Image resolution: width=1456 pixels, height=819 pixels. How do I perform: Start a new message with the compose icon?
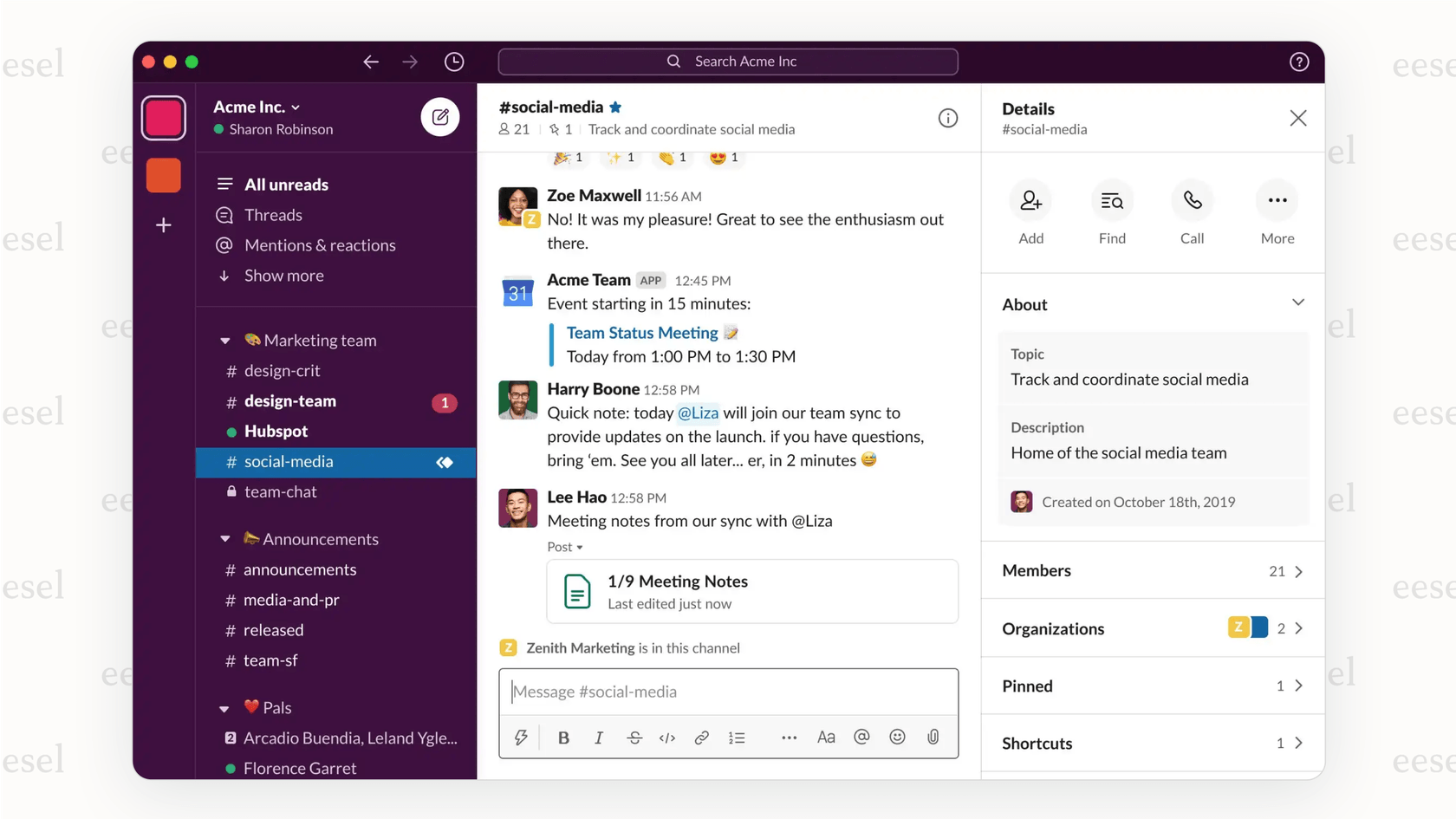click(x=441, y=117)
